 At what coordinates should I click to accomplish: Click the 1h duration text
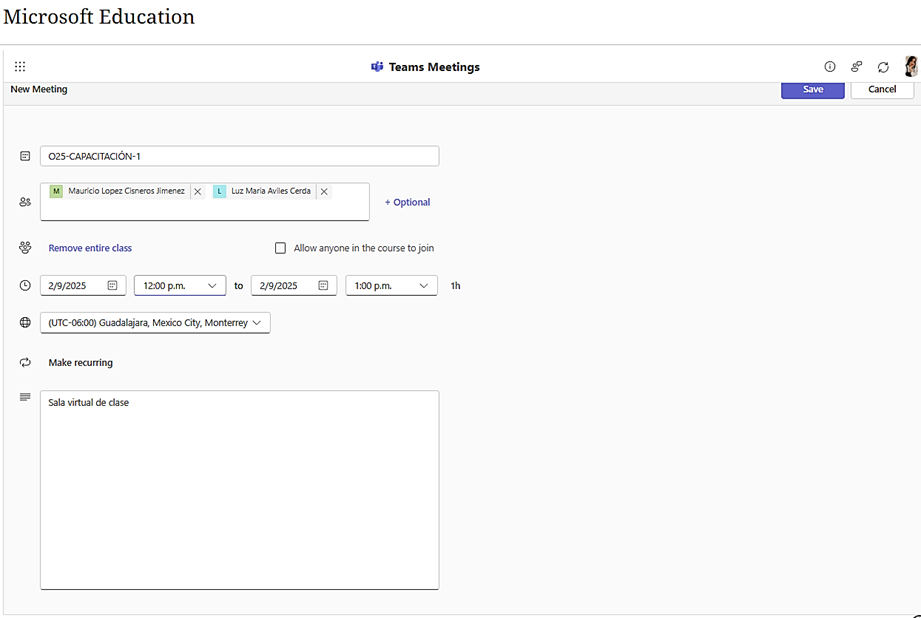click(455, 286)
